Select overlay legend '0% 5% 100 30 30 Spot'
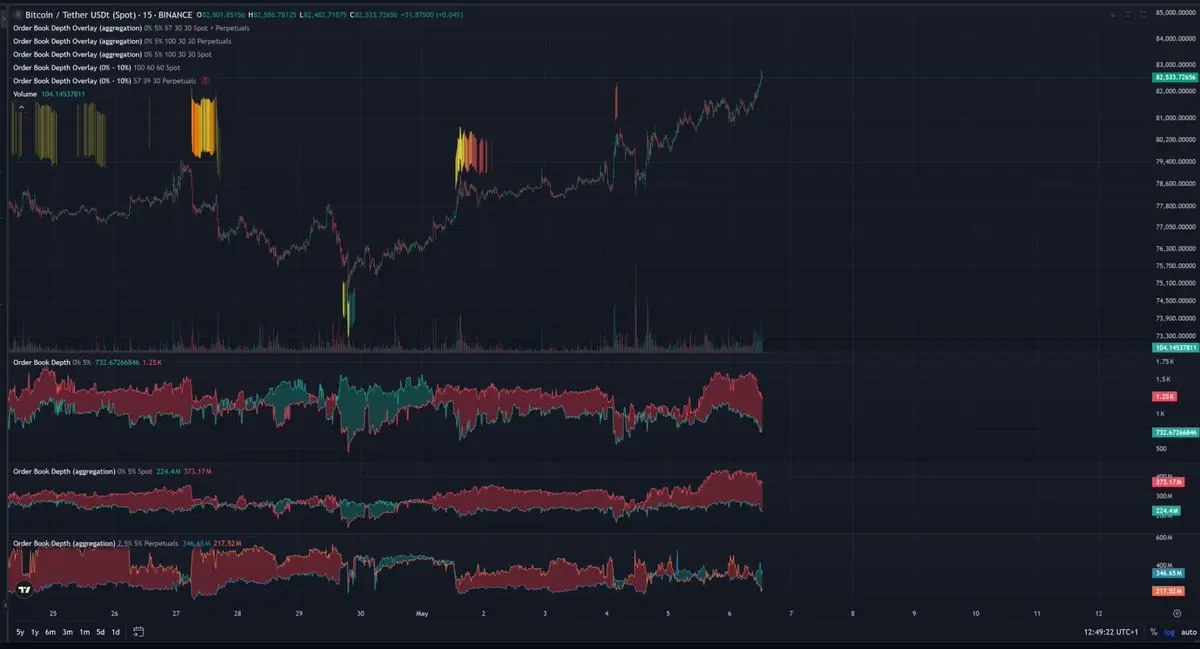The height and width of the screenshot is (649, 1200). pyautogui.click(x=112, y=54)
